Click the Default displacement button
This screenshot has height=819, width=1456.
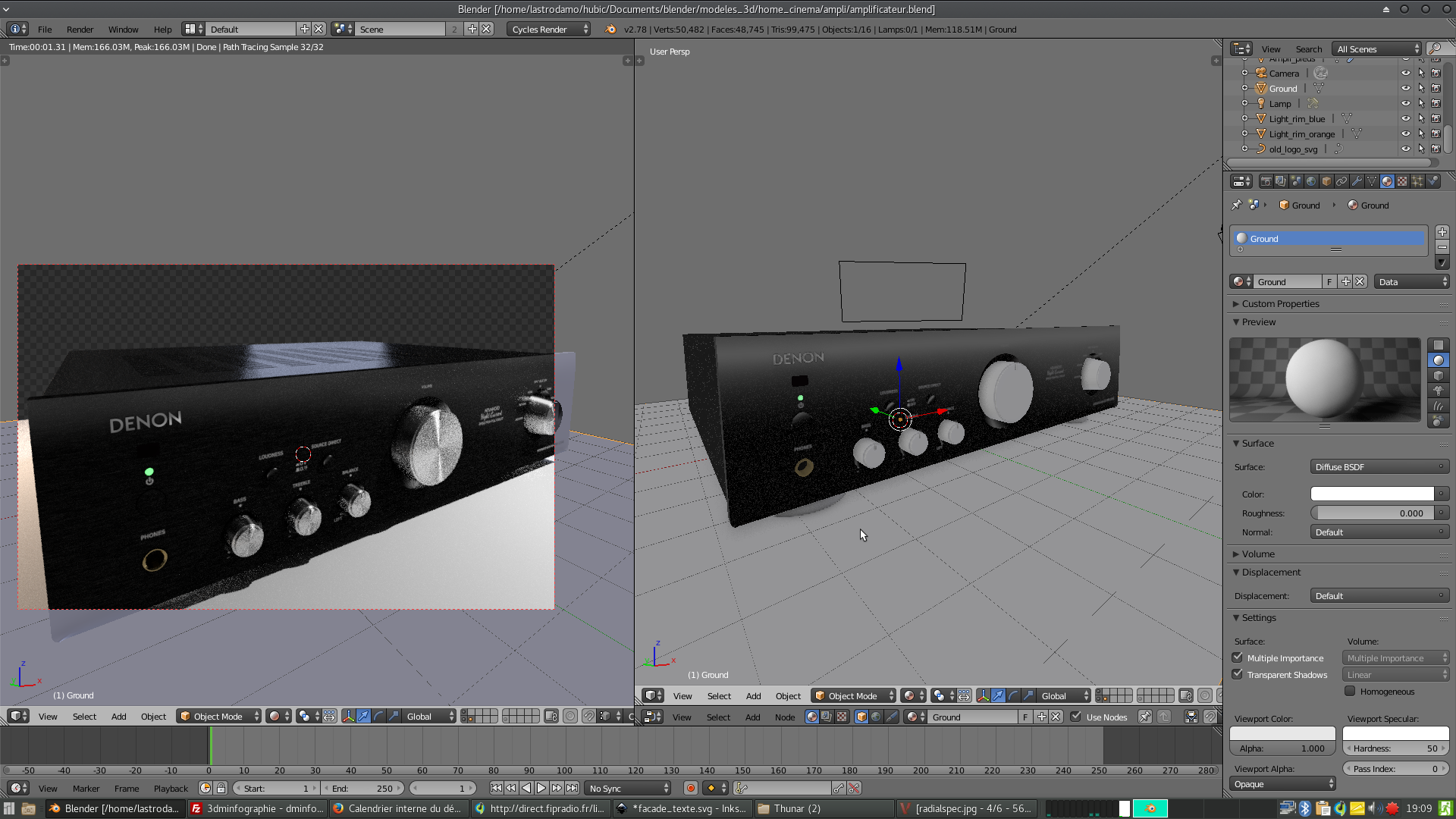click(x=1379, y=596)
